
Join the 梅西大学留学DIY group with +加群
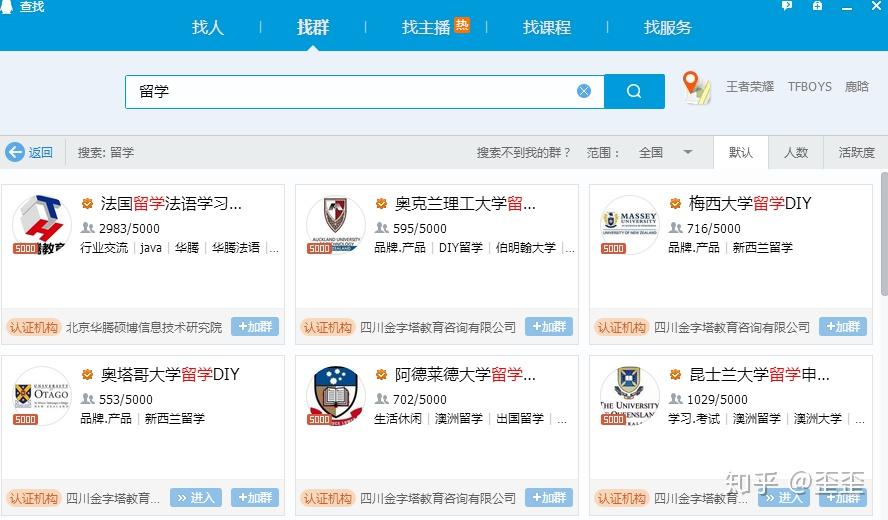[x=843, y=327]
